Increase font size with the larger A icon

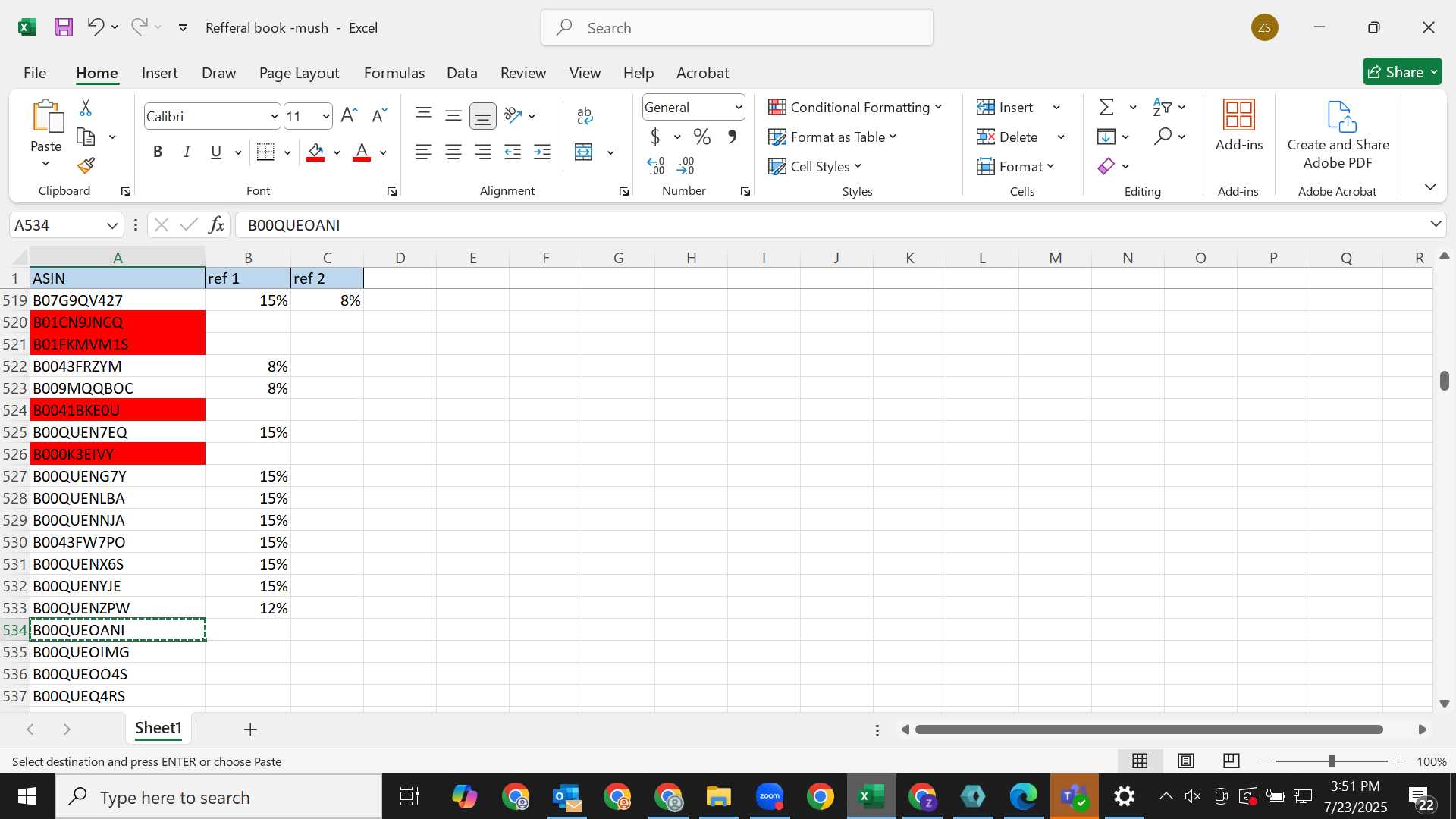(349, 116)
